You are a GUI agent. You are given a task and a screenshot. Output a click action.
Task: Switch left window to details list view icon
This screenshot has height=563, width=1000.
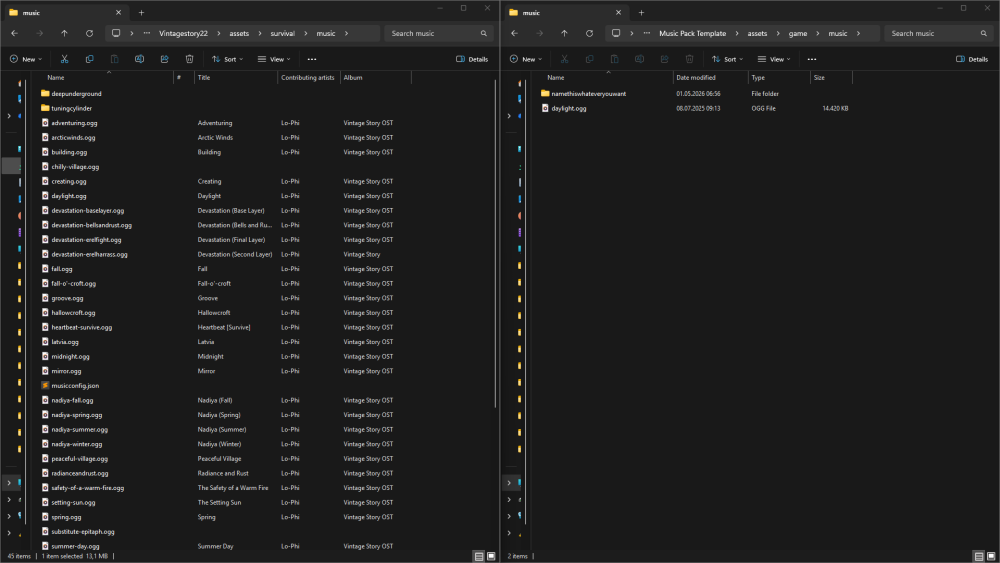click(479, 556)
